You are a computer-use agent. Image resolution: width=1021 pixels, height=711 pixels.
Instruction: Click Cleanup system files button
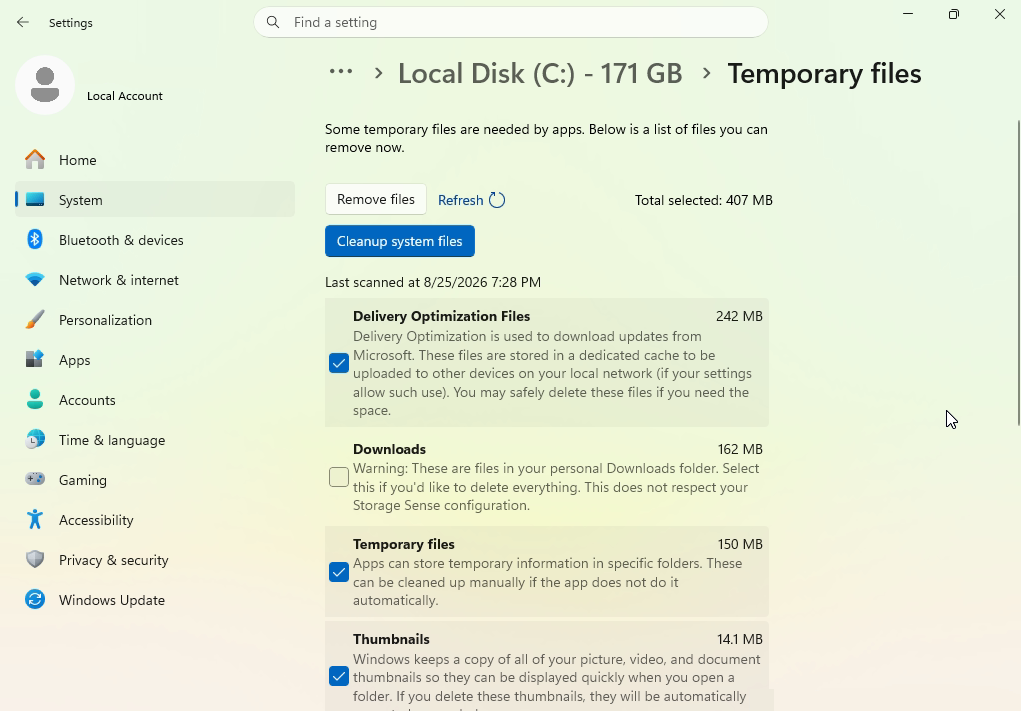400,241
